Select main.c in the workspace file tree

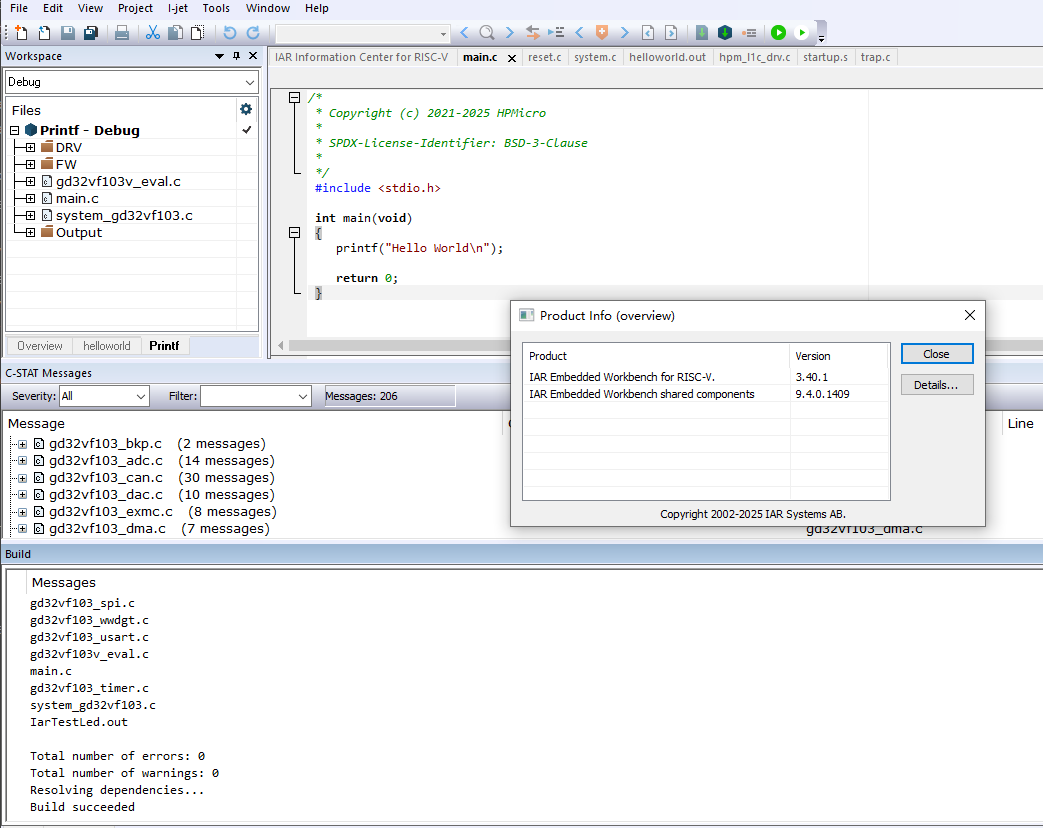77,199
